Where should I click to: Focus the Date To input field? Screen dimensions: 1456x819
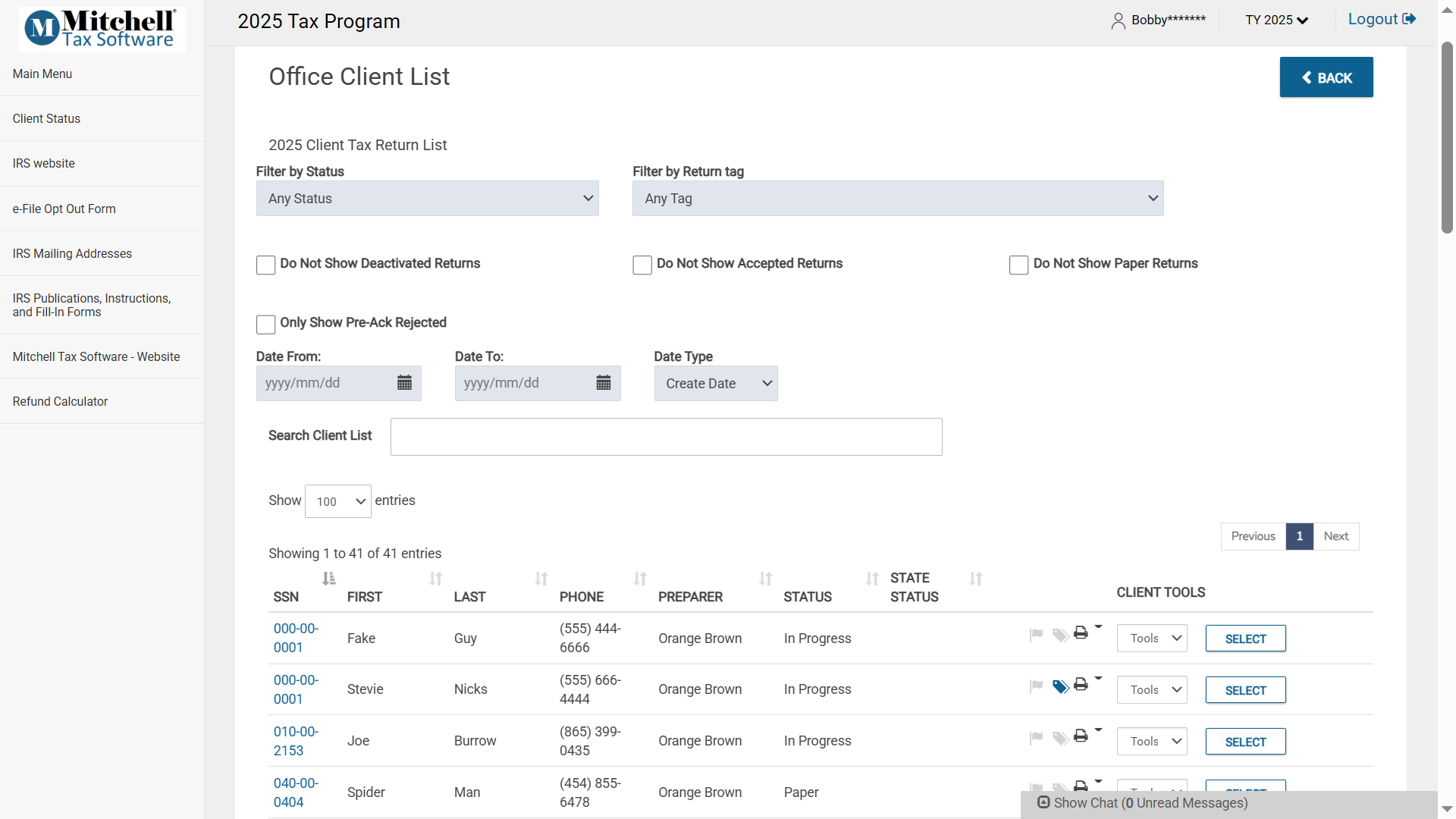538,383
